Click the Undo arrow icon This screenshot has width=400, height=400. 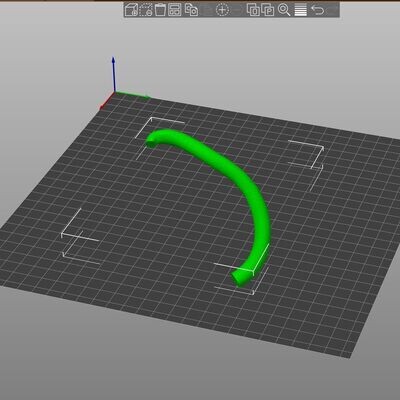(x=317, y=10)
